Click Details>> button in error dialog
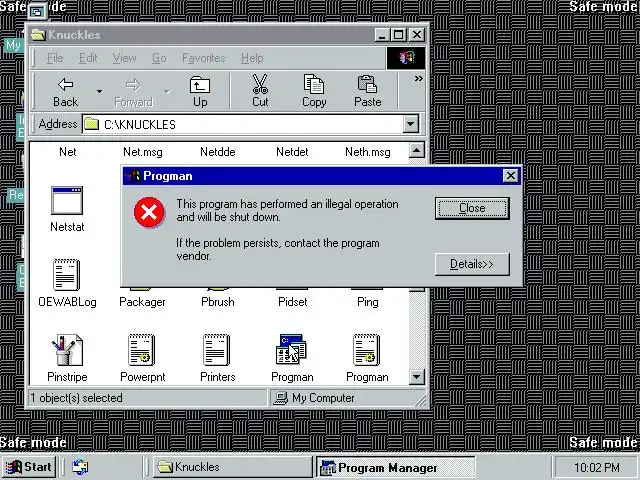Viewport: 640px width, 480px height. (x=472, y=264)
